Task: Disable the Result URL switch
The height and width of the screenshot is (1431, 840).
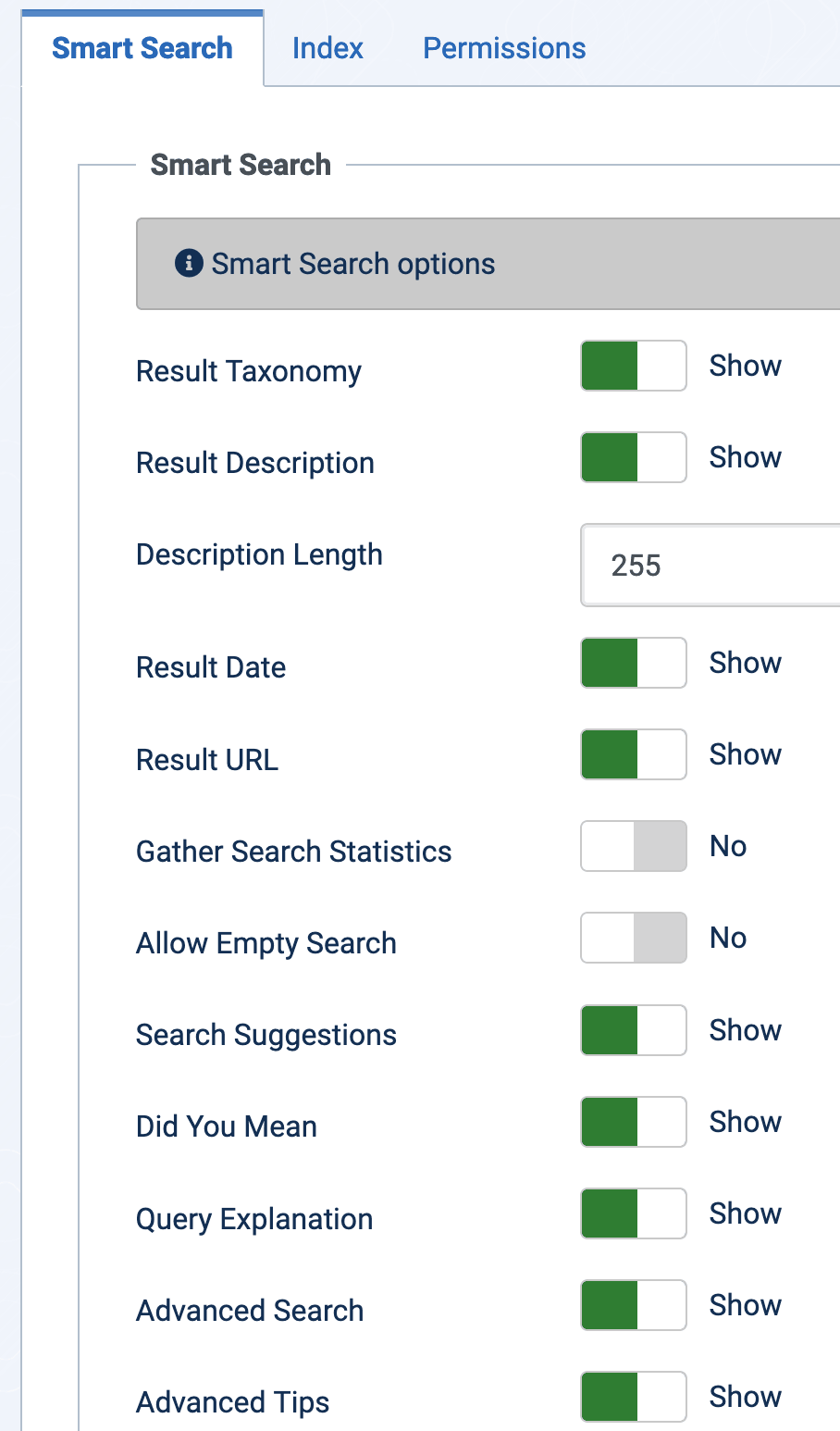Action: pyautogui.click(x=634, y=754)
